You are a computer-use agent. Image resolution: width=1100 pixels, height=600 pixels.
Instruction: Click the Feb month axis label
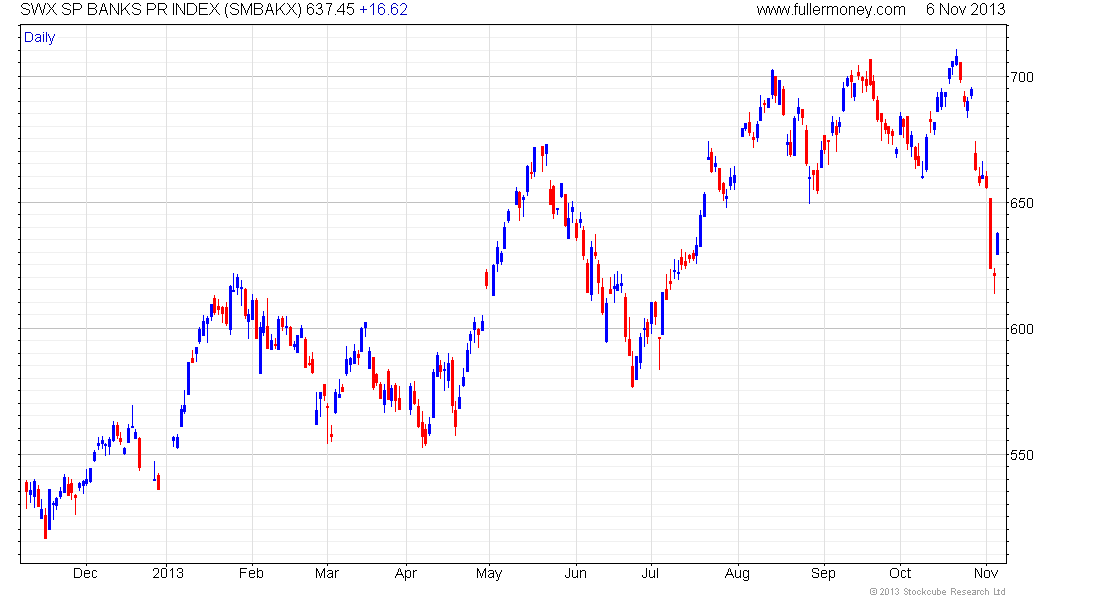click(251, 573)
